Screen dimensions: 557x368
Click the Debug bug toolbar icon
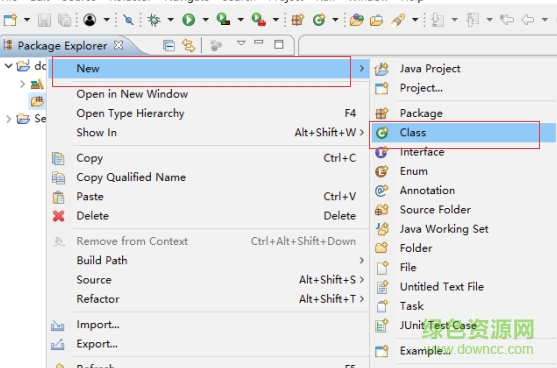coord(154,20)
